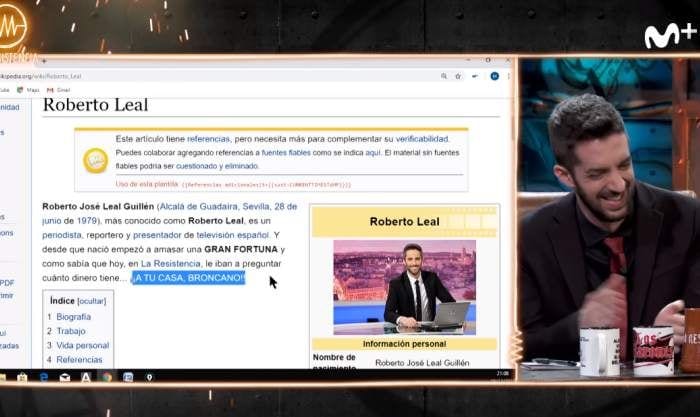Open the 'cuestionado y eliminado' link

click(x=217, y=166)
